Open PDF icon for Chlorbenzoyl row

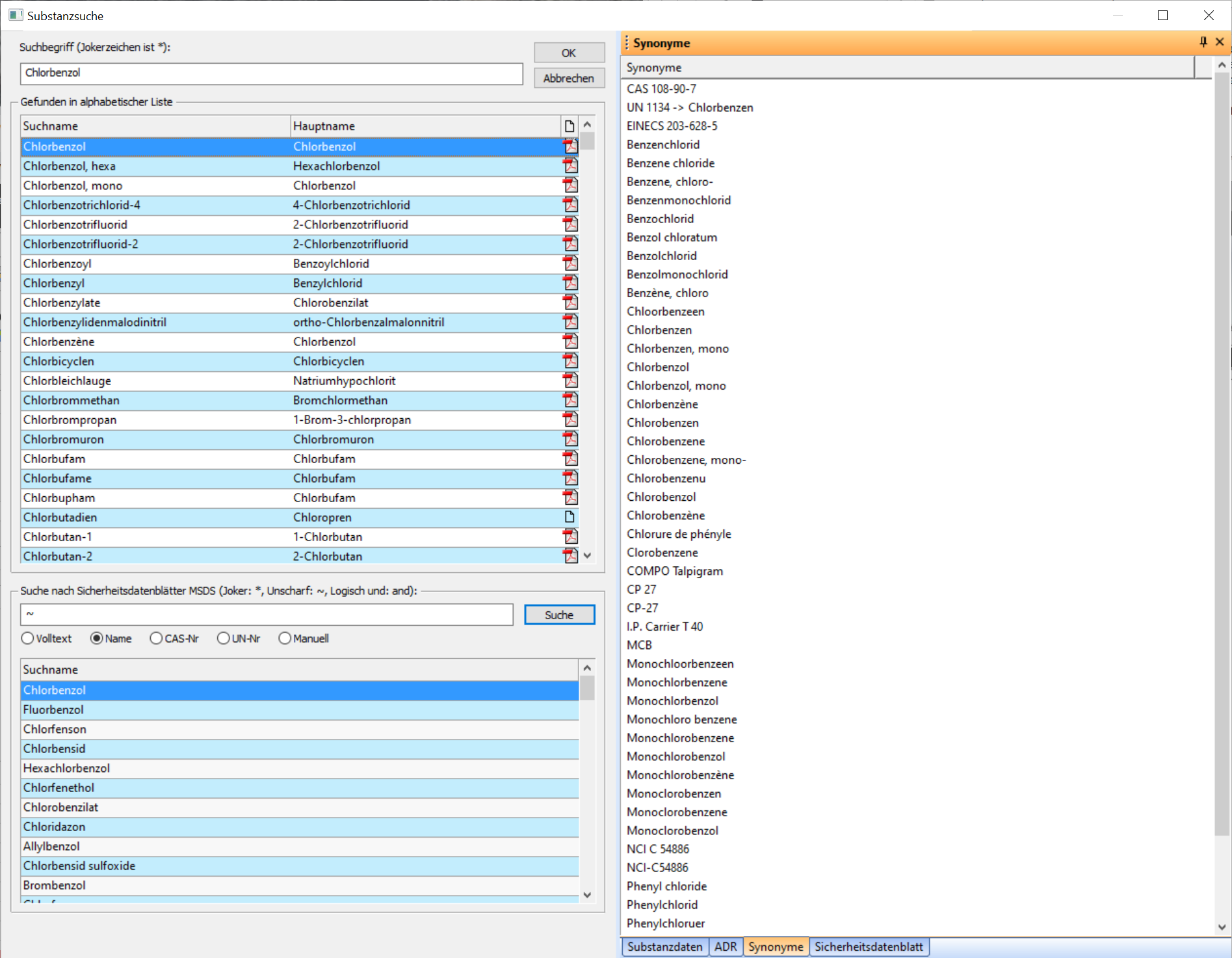point(570,263)
